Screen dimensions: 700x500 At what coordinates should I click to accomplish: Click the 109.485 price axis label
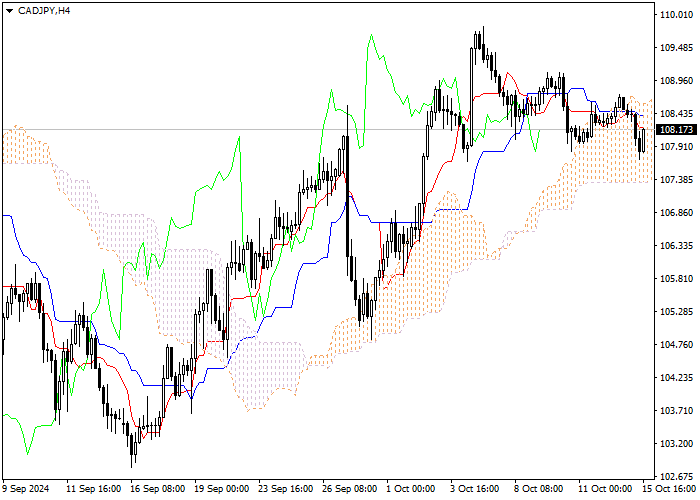[x=676, y=48]
